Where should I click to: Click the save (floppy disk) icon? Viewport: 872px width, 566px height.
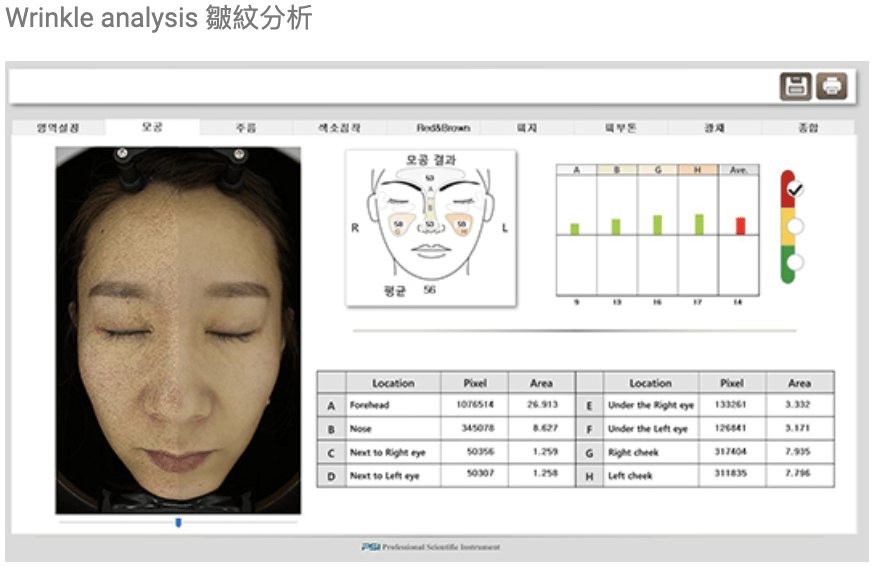tap(796, 86)
